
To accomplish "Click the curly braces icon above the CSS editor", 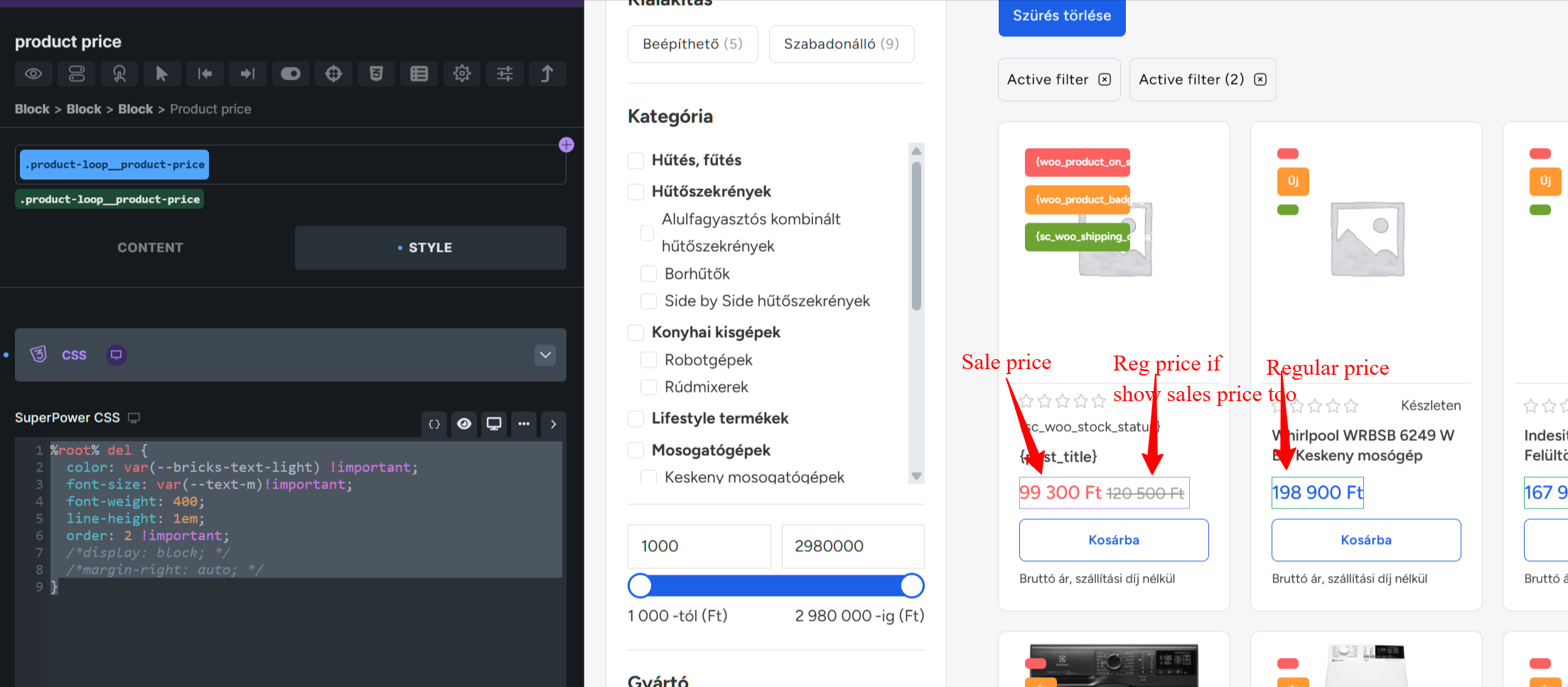I will pos(434,424).
